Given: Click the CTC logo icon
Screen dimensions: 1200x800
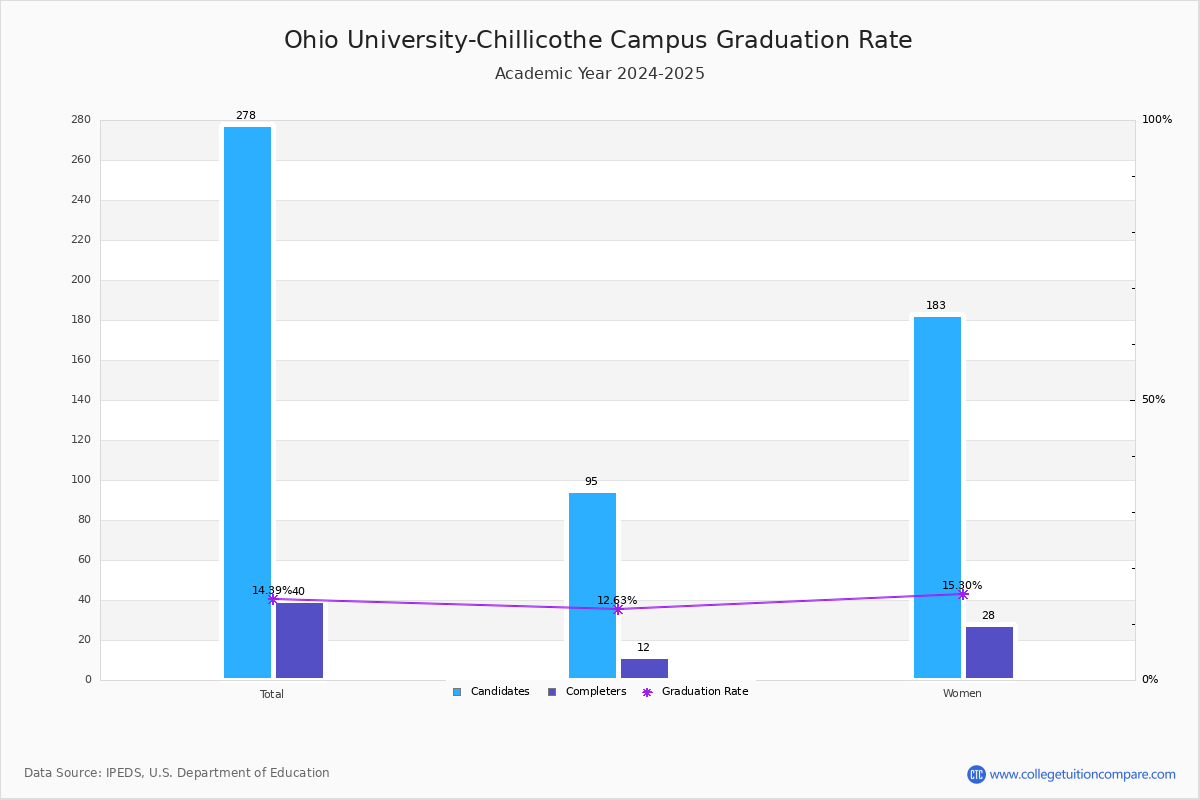Looking at the screenshot, I should 976,774.
